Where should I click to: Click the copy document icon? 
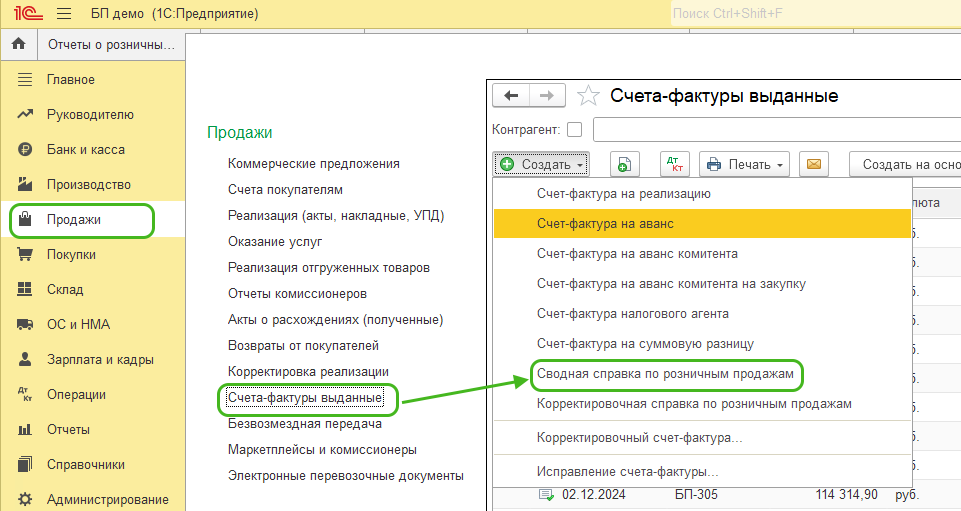pyautogui.click(x=625, y=164)
